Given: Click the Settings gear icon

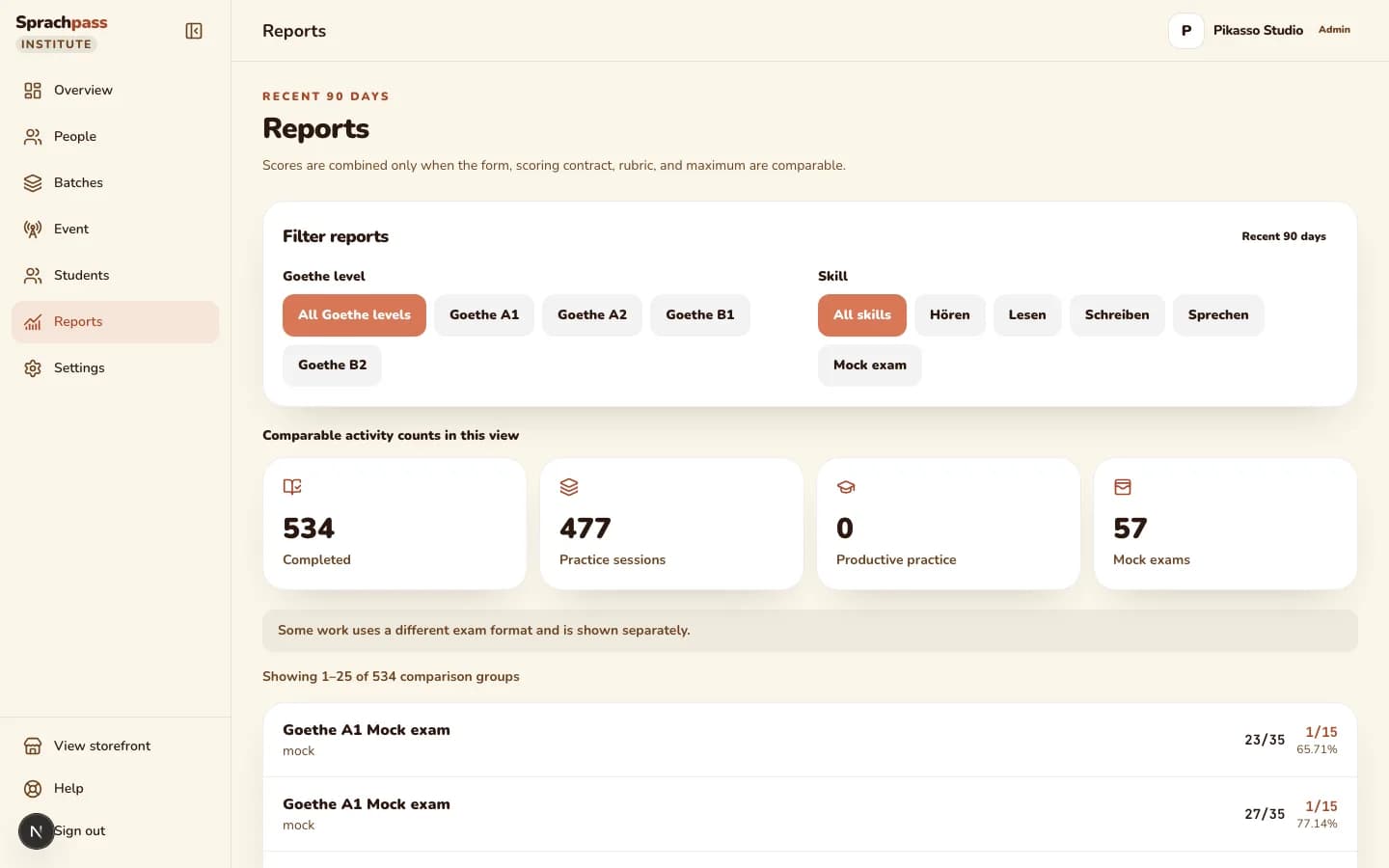Looking at the screenshot, I should [x=33, y=368].
